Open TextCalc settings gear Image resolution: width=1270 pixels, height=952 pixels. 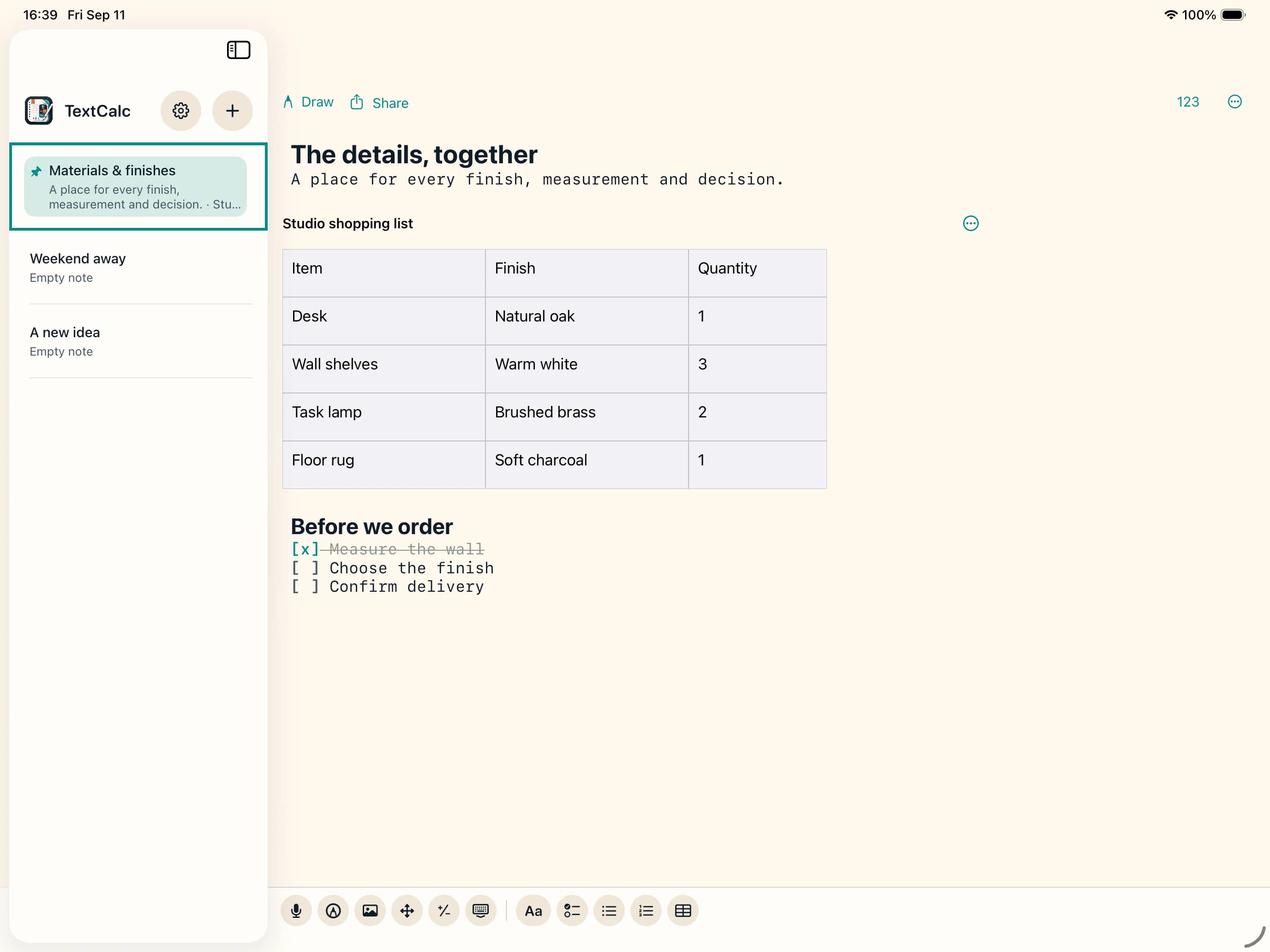pyautogui.click(x=181, y=111)
